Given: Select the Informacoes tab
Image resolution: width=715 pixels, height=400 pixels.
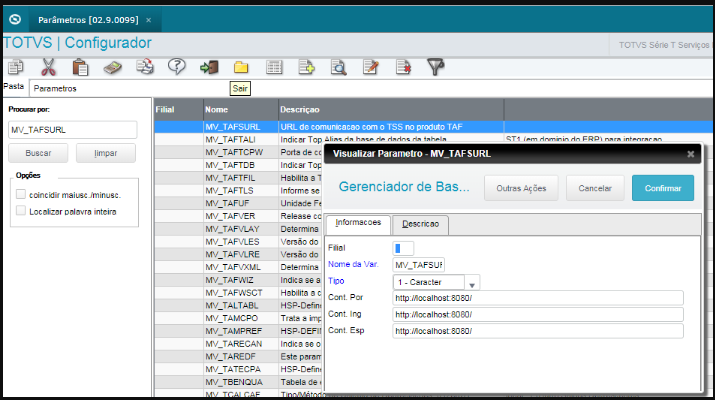Looking at the screenshot, I should pyautogui.click(x=358, y=223).
